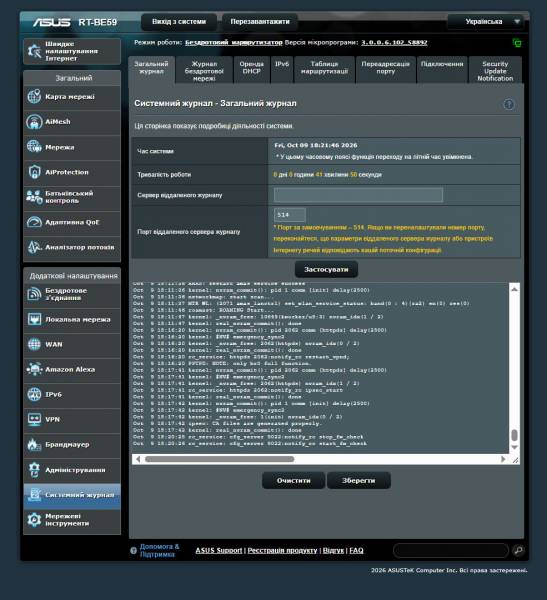Switch to IPv6 log tab
This screenshot has width=547, height=600.
coord(282,70)
